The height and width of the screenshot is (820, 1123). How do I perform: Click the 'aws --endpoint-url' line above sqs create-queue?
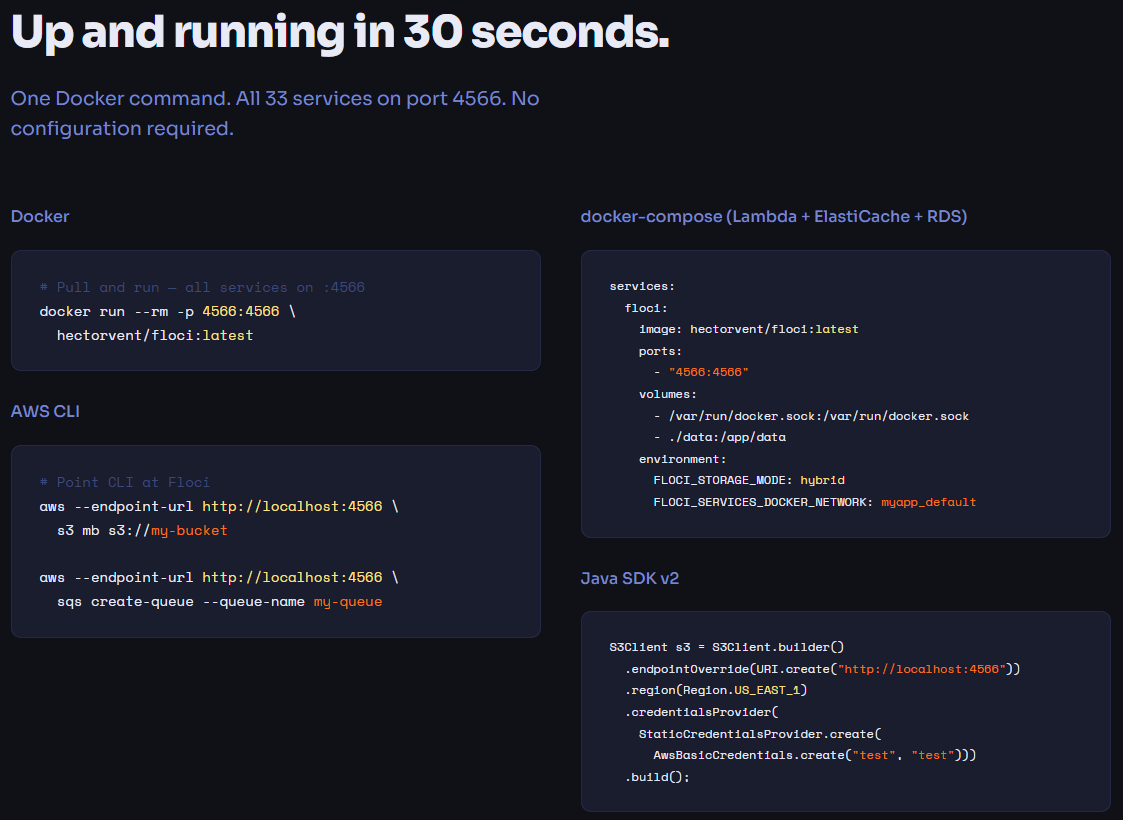pos(219,577)
